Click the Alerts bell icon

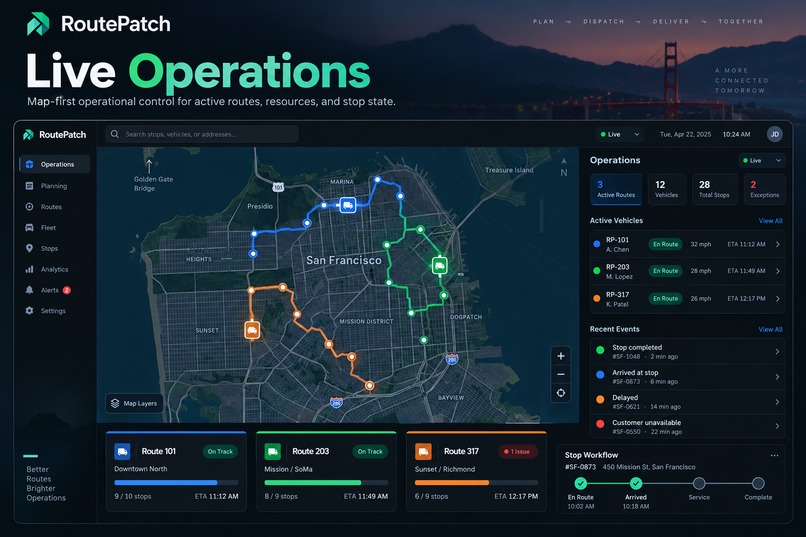pos(29,290)
